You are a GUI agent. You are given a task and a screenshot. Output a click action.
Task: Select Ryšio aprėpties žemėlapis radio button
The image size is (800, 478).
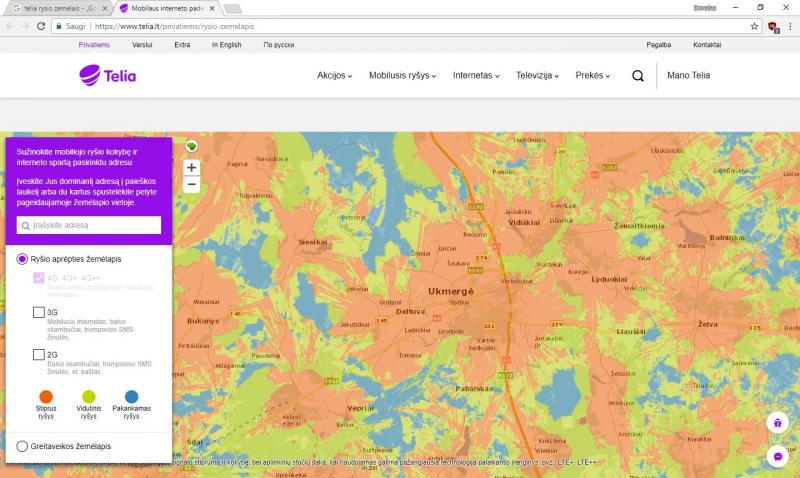[x=22, y=259]
